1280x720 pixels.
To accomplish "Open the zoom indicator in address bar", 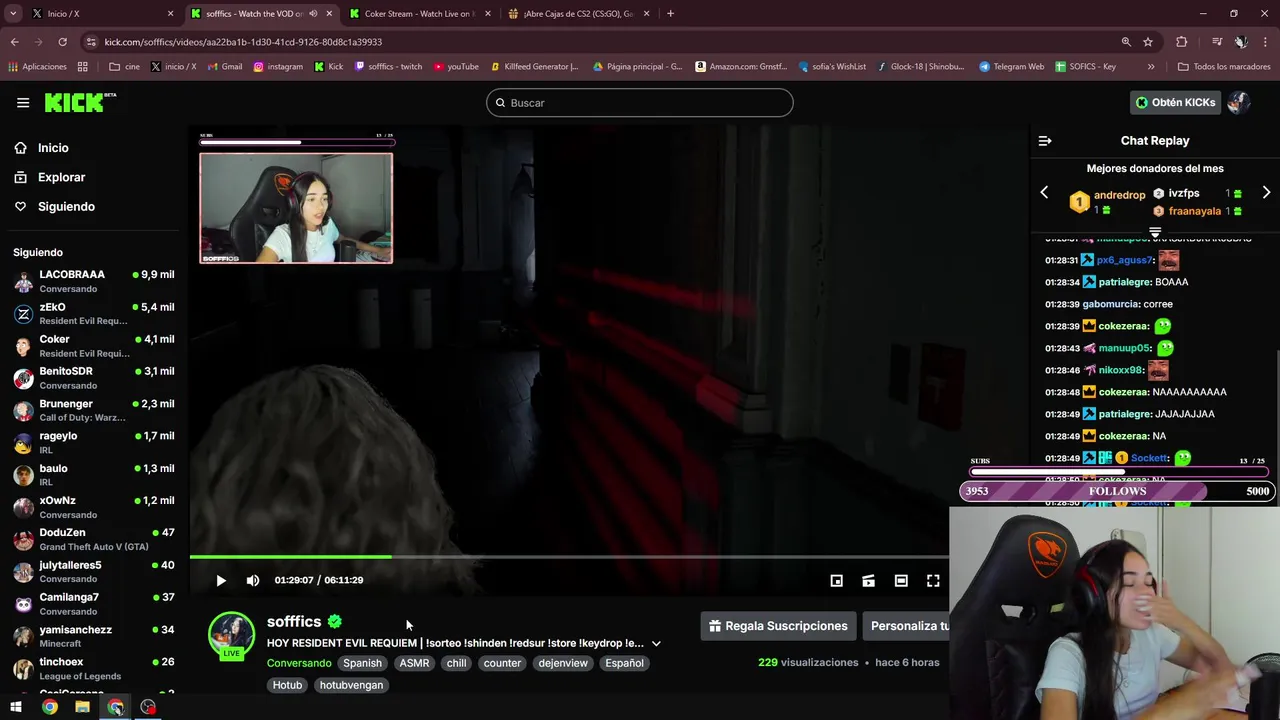I will (1126, 42).
